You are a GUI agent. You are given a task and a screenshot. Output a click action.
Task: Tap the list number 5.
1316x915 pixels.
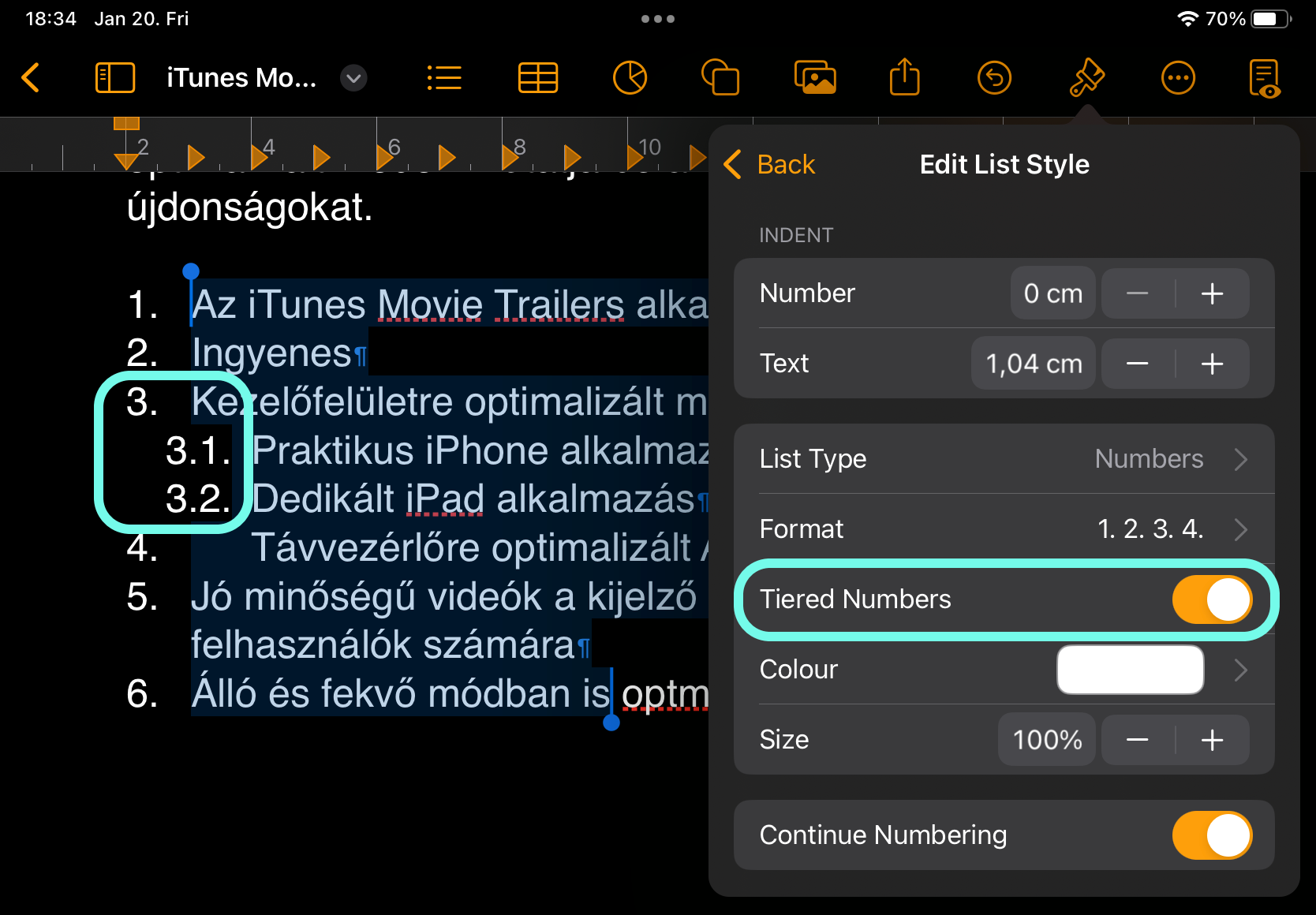click(x=142, y=596)
